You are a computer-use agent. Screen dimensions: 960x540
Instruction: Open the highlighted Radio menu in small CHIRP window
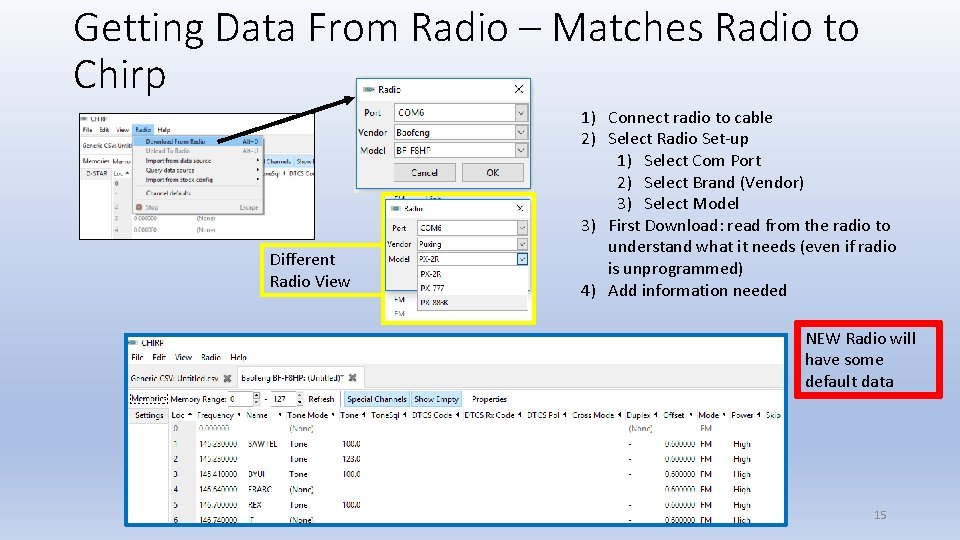click(x=143, y=130)
